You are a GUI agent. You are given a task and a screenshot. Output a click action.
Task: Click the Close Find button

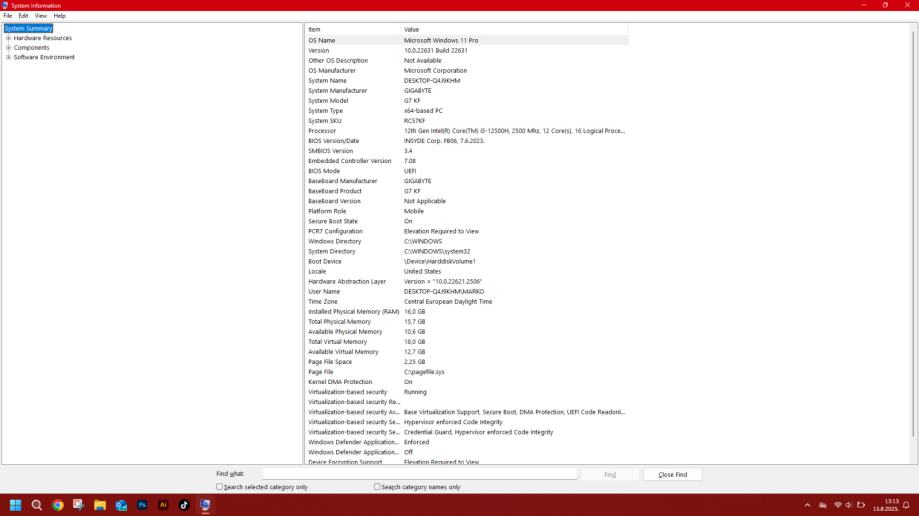672,474
